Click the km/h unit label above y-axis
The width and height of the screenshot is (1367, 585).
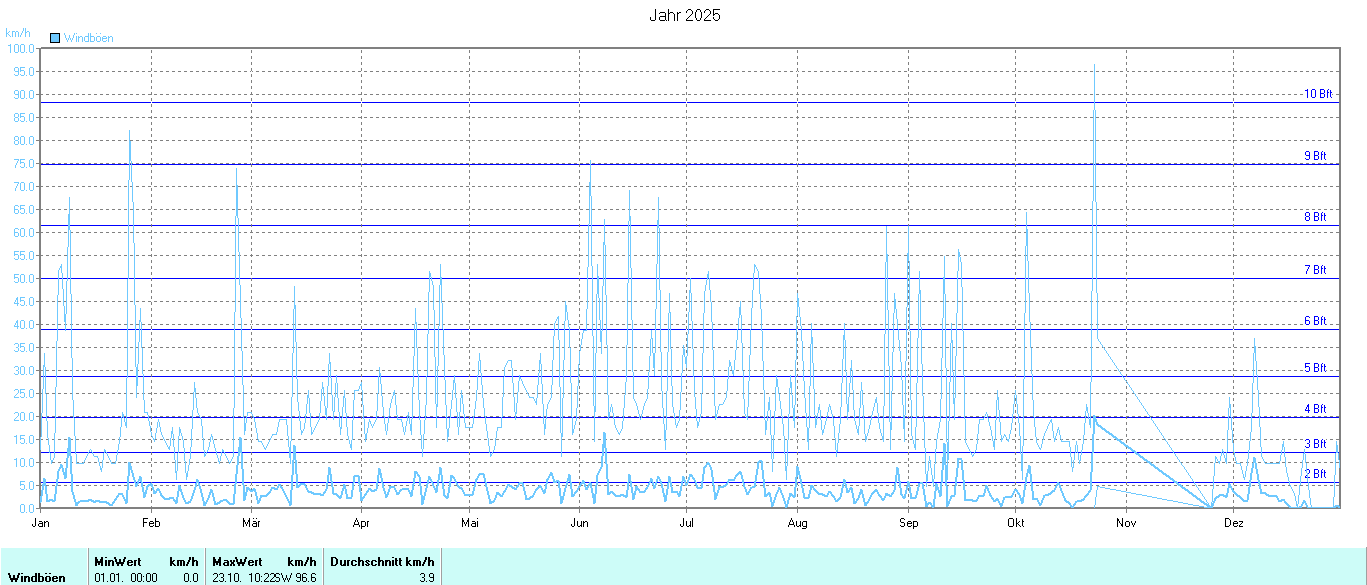click(18, 33)
